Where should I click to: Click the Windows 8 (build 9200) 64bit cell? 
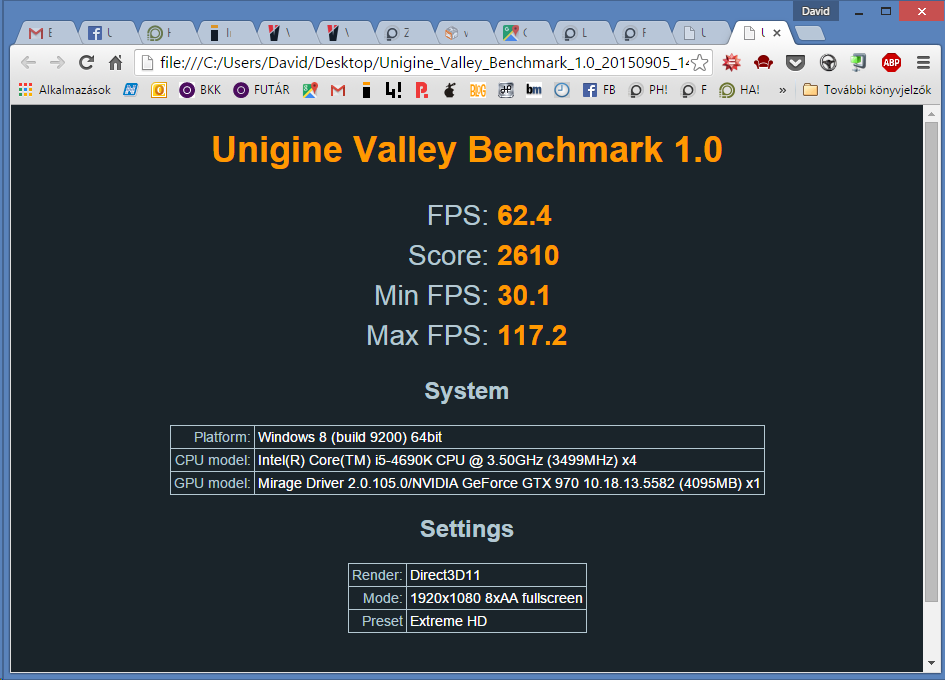(x=509, y=437)
